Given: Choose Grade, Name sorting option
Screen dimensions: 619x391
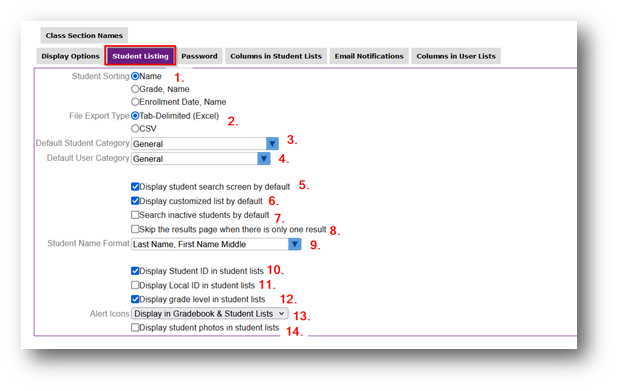Looking at the screenshot, I should tap(135, 89).
